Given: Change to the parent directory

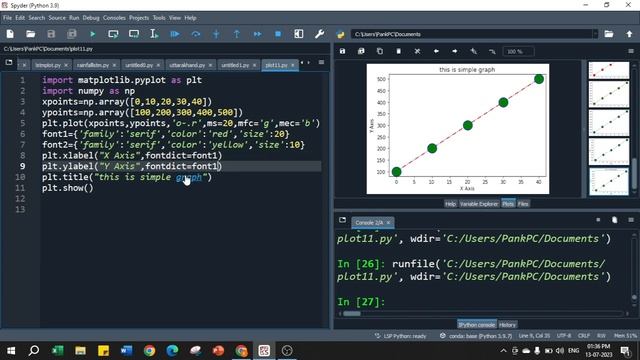Looking at the screenshot, I should point(629,34).
